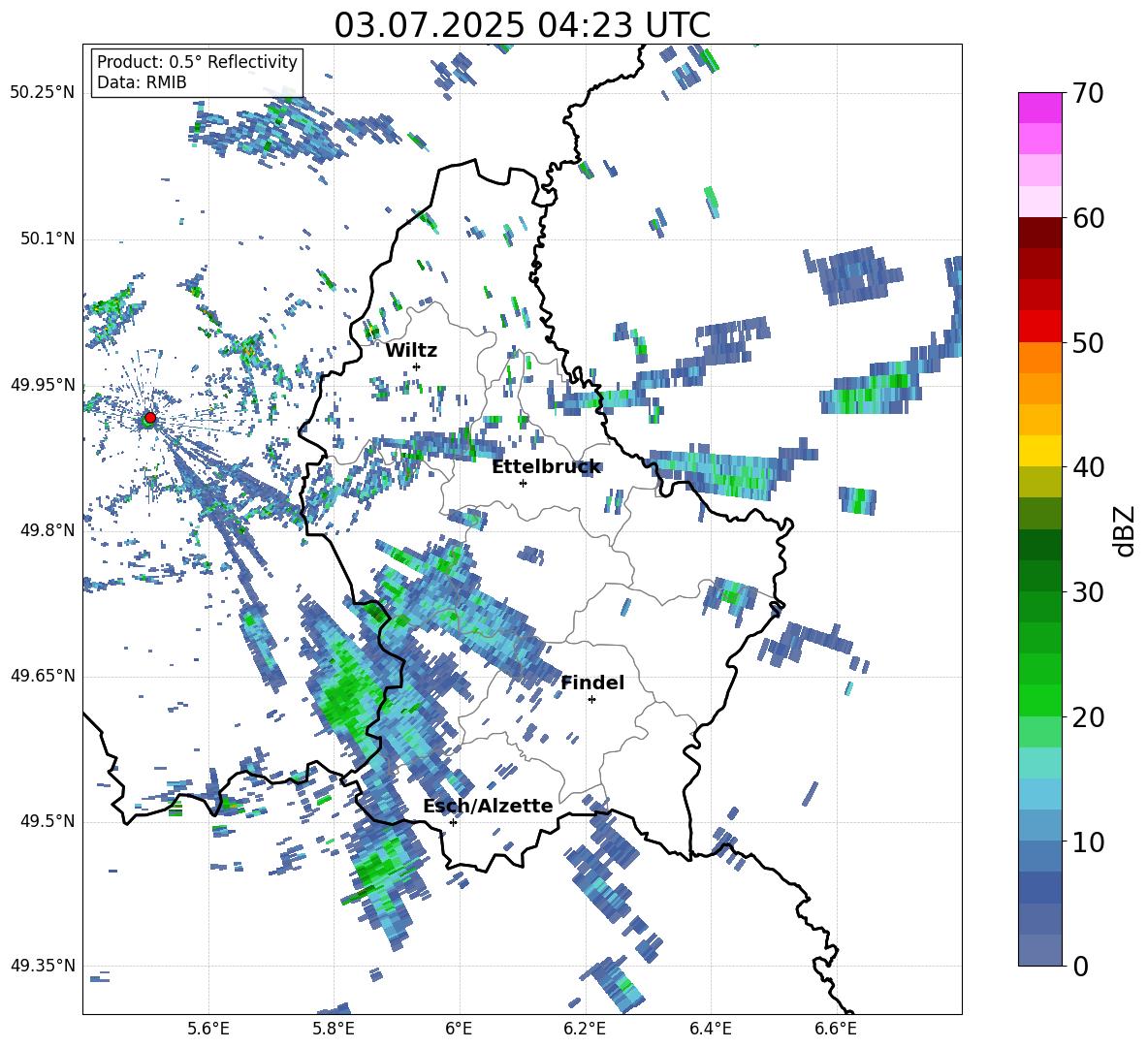The width and height of the screenshot is (1148, 1048).
Task: Click the 5.6°E longitude label
Action: 208,1030
